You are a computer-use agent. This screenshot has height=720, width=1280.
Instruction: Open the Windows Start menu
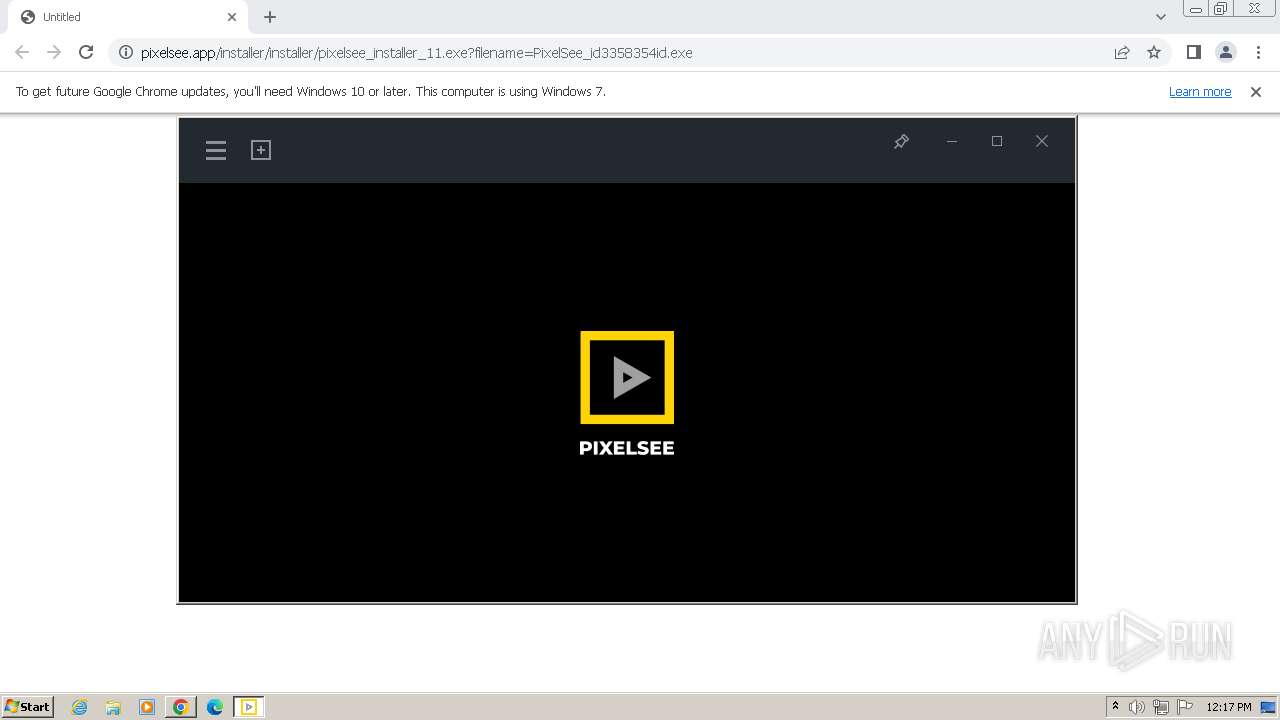pos(28,707)
